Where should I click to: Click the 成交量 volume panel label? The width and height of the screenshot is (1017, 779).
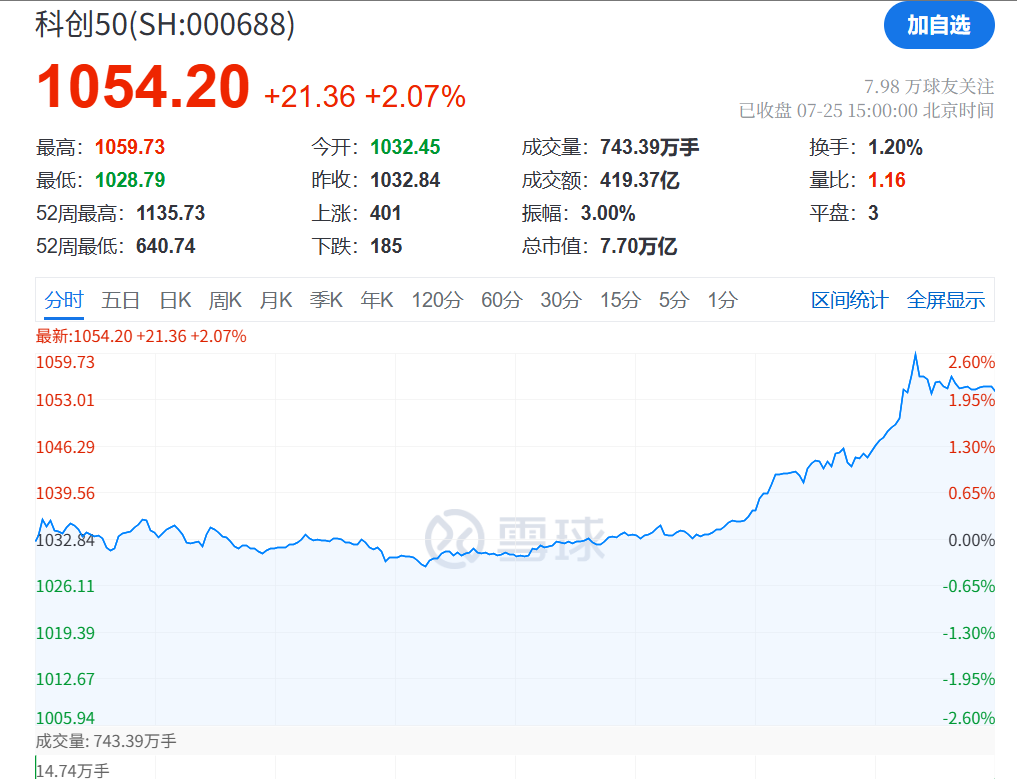pos(105,741)
